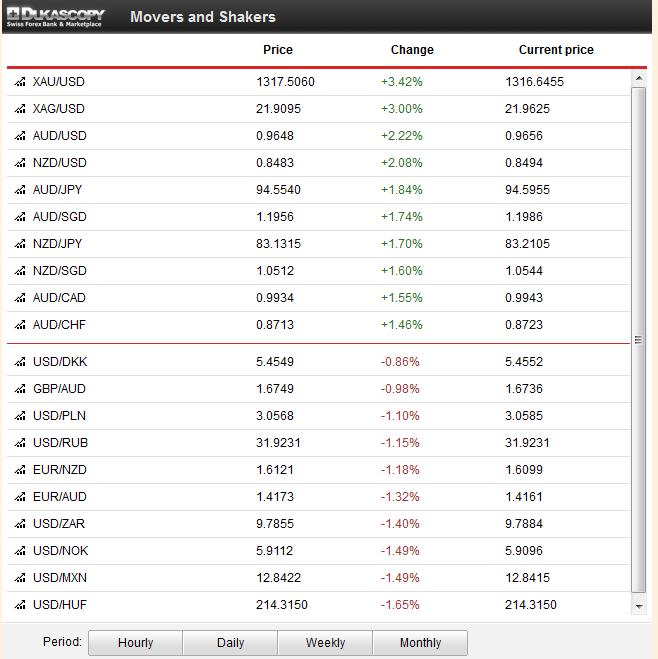Click the vertical scrollbar thumb grip

[639, 340]
